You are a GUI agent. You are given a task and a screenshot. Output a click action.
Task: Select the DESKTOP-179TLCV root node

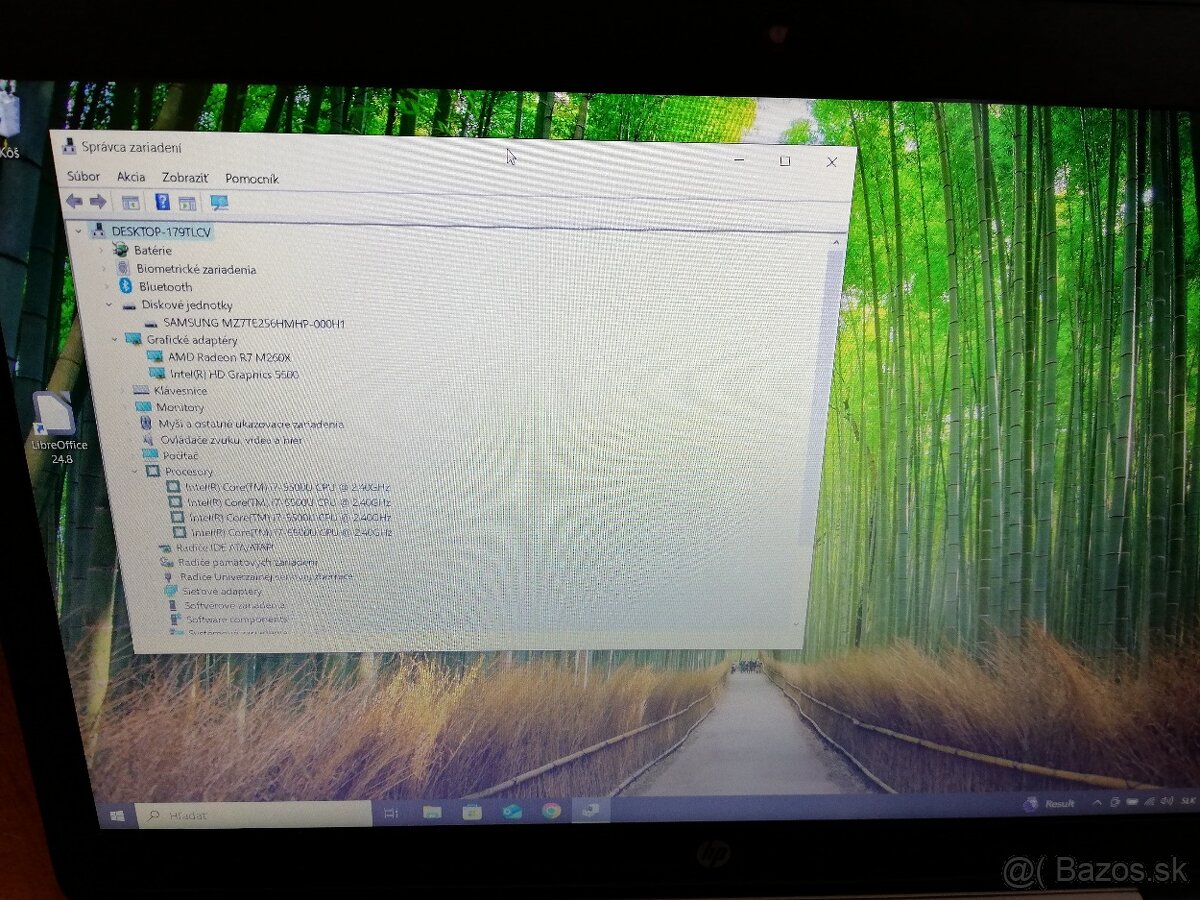[x=161, y=231]
